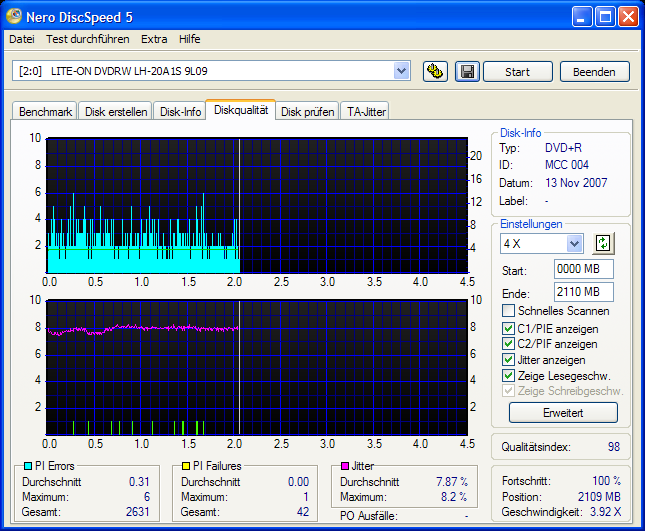Click the refresh icon next to speed dropdown
Screen dimensions: 645x531
[602, 243]
